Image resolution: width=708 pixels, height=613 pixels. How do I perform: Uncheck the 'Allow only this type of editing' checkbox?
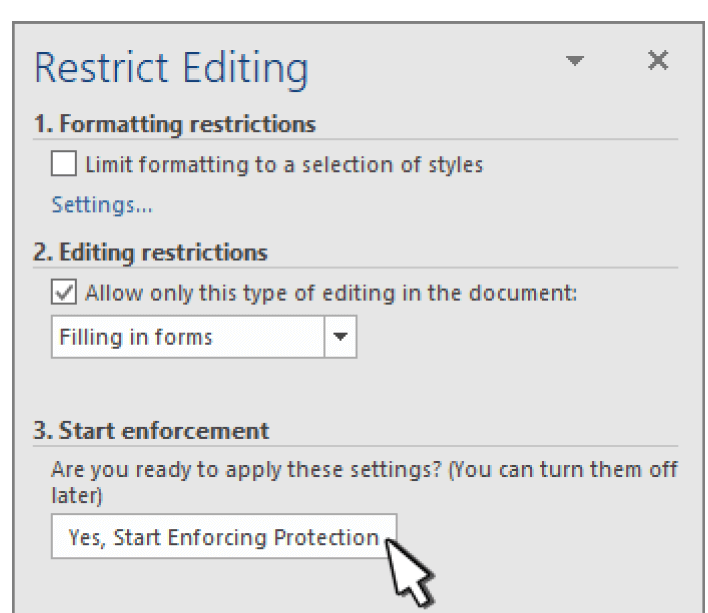point(64,292)
